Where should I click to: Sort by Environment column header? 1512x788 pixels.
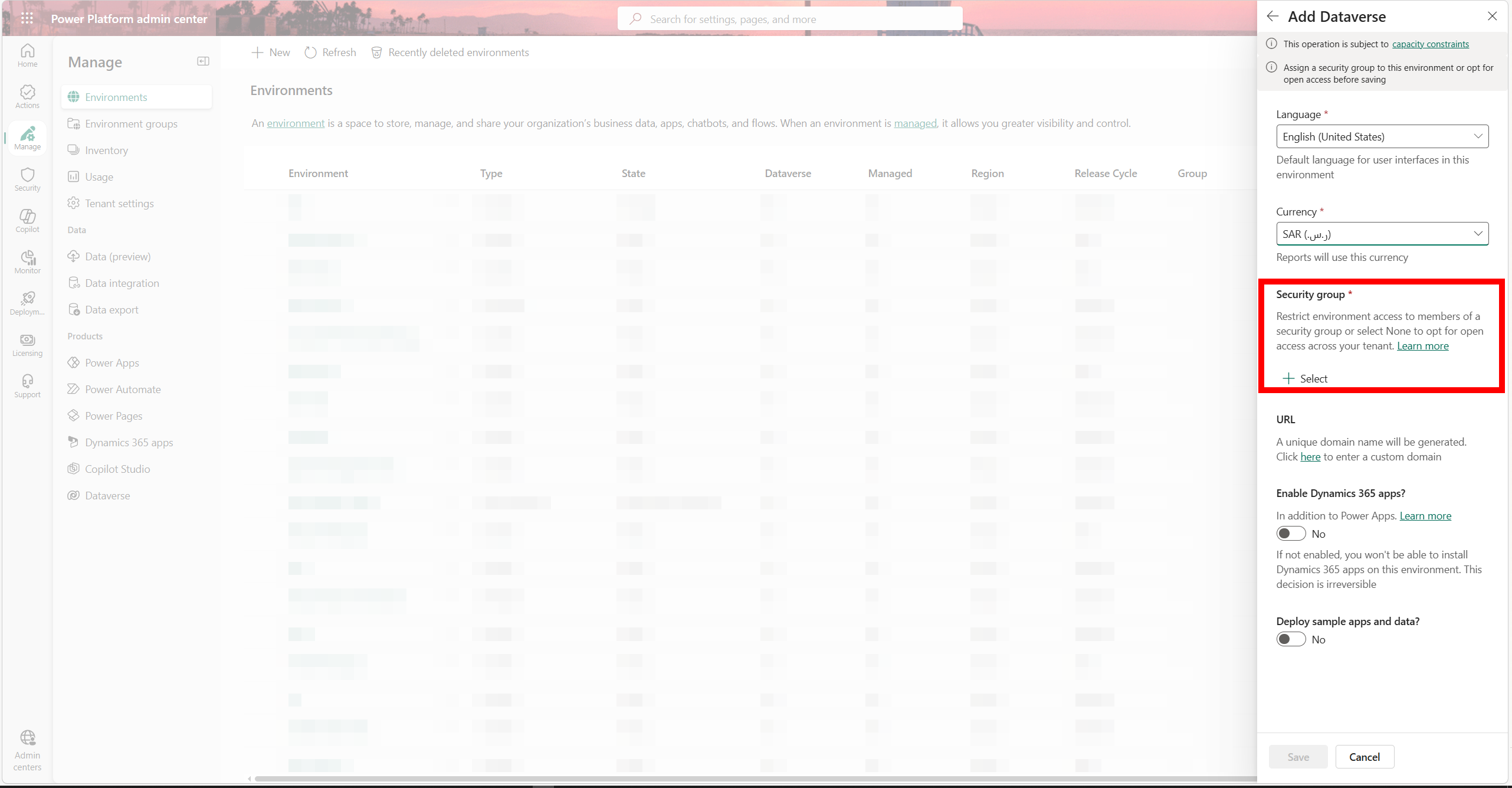(x=318, y=174)
